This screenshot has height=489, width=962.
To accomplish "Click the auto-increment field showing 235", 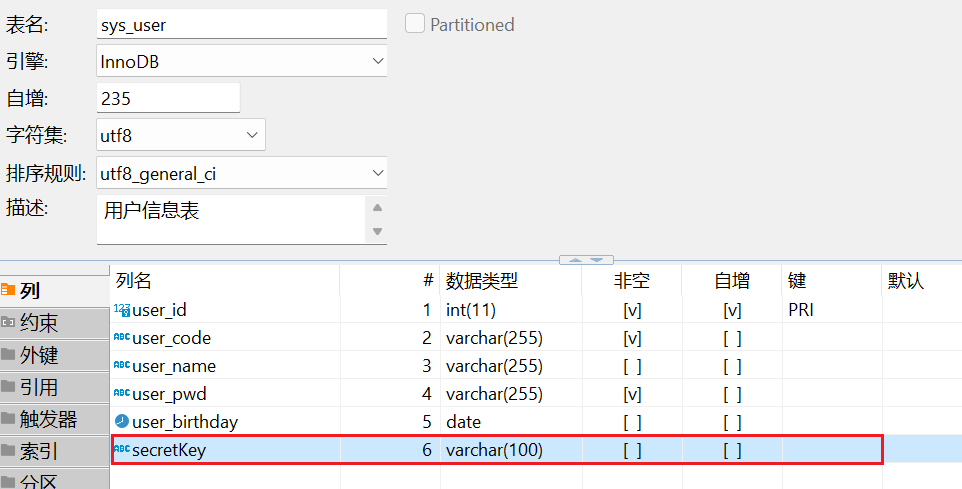I will tap(168, 98).
